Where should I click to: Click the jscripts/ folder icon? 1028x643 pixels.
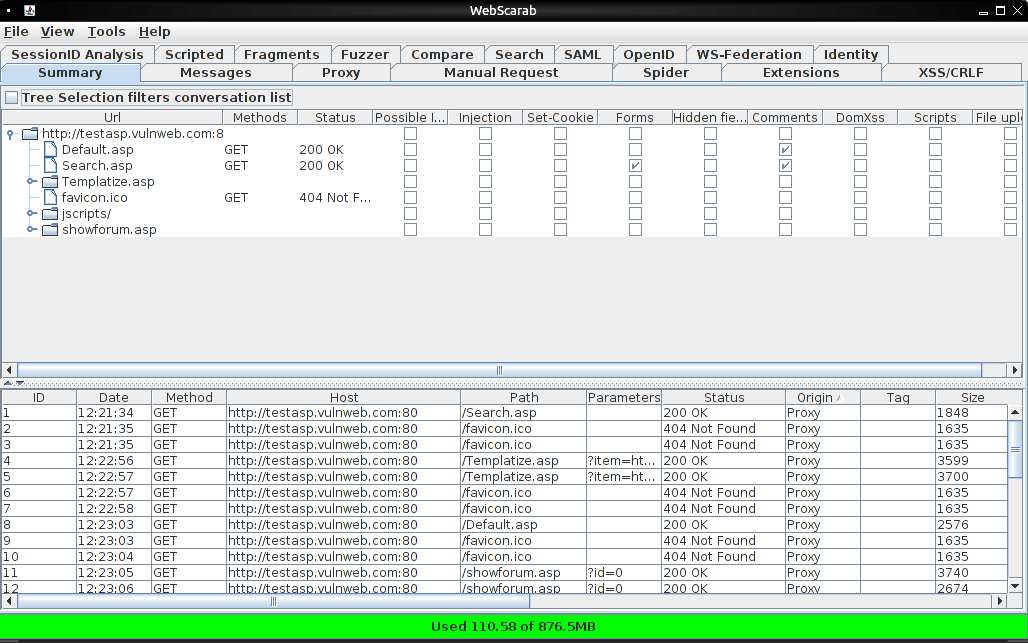tap(50, 214)
